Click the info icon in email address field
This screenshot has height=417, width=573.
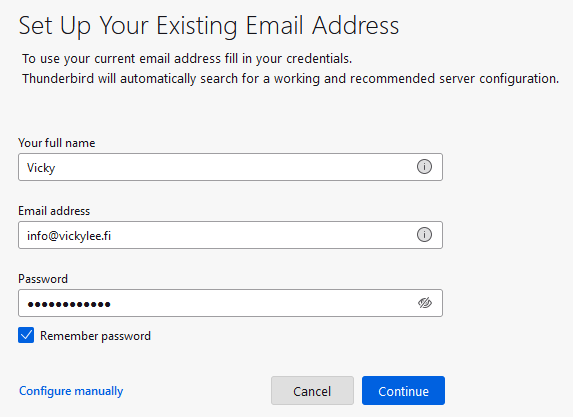point(424,235)
